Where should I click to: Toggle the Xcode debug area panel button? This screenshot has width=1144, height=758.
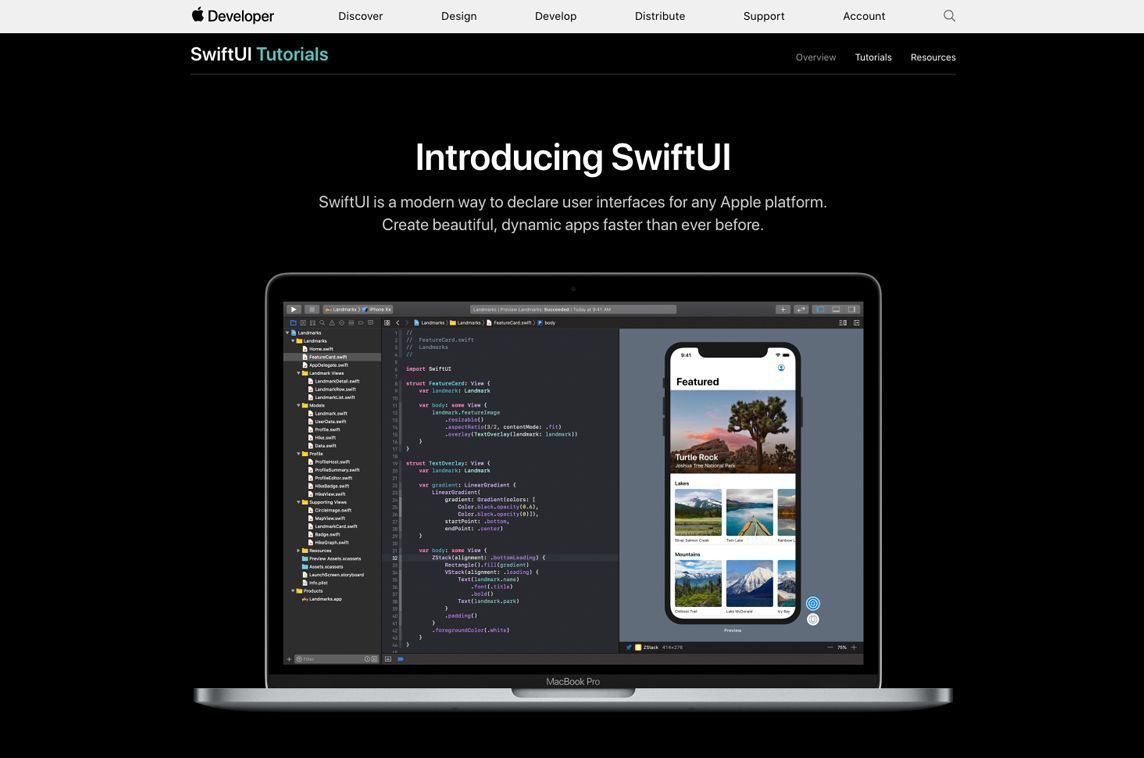tap(836, 309)
